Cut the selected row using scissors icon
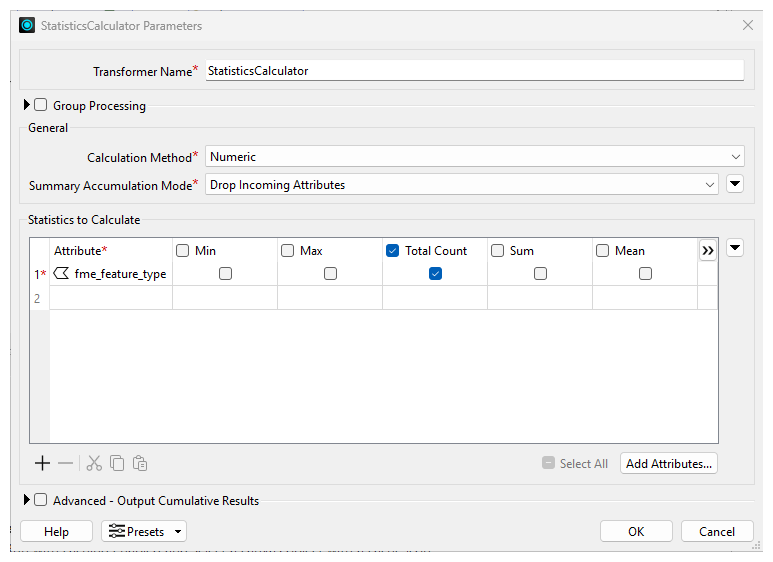This screenshot has height=562, width=773. 94,463
